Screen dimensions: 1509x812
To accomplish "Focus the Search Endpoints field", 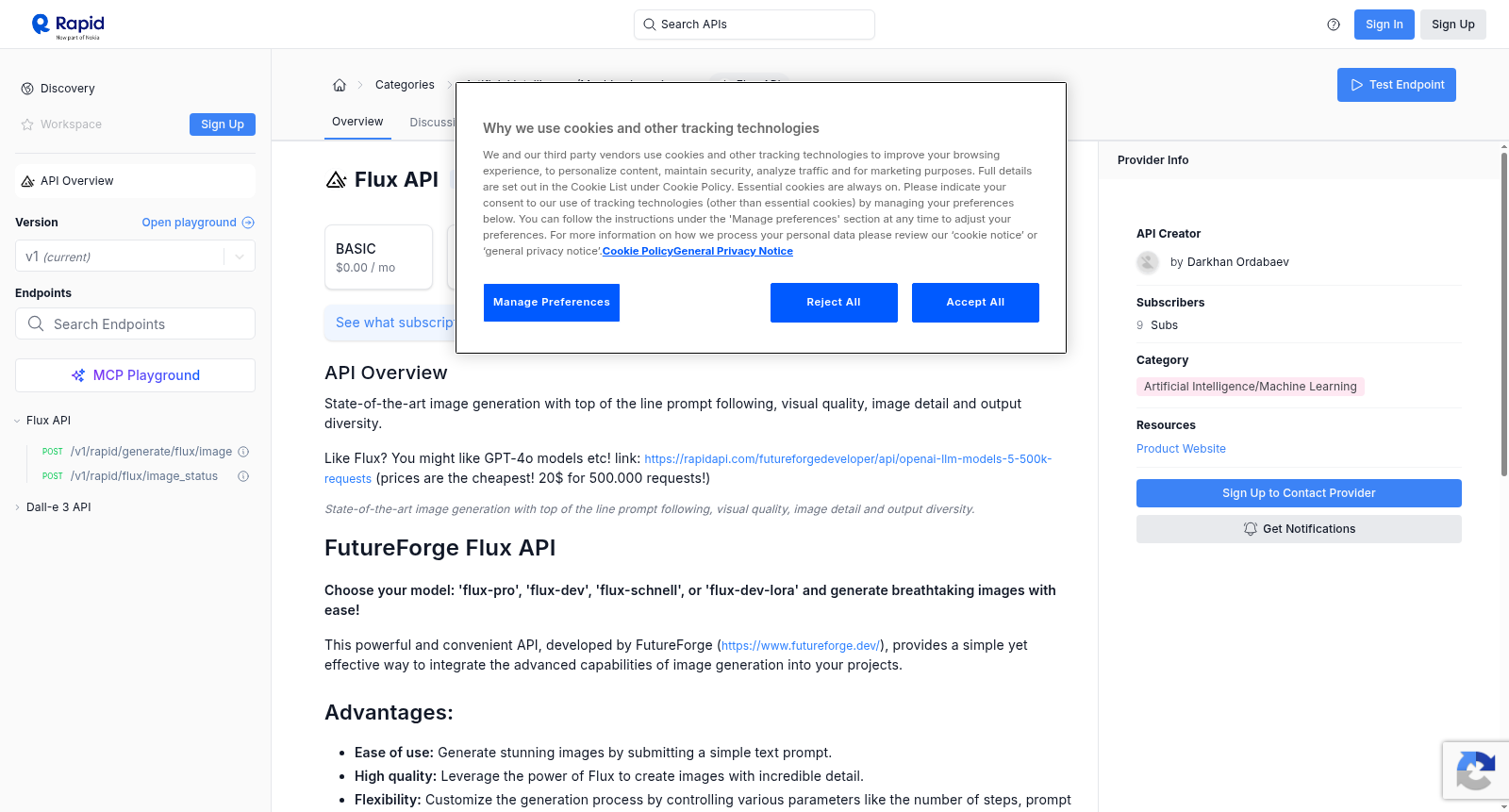I will tap(135, 323).
